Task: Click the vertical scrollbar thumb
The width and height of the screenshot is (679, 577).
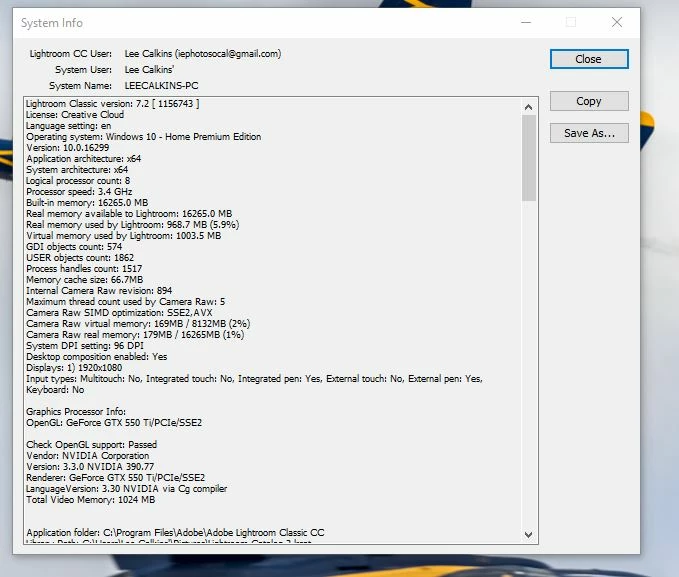Action: click(529, 158)
